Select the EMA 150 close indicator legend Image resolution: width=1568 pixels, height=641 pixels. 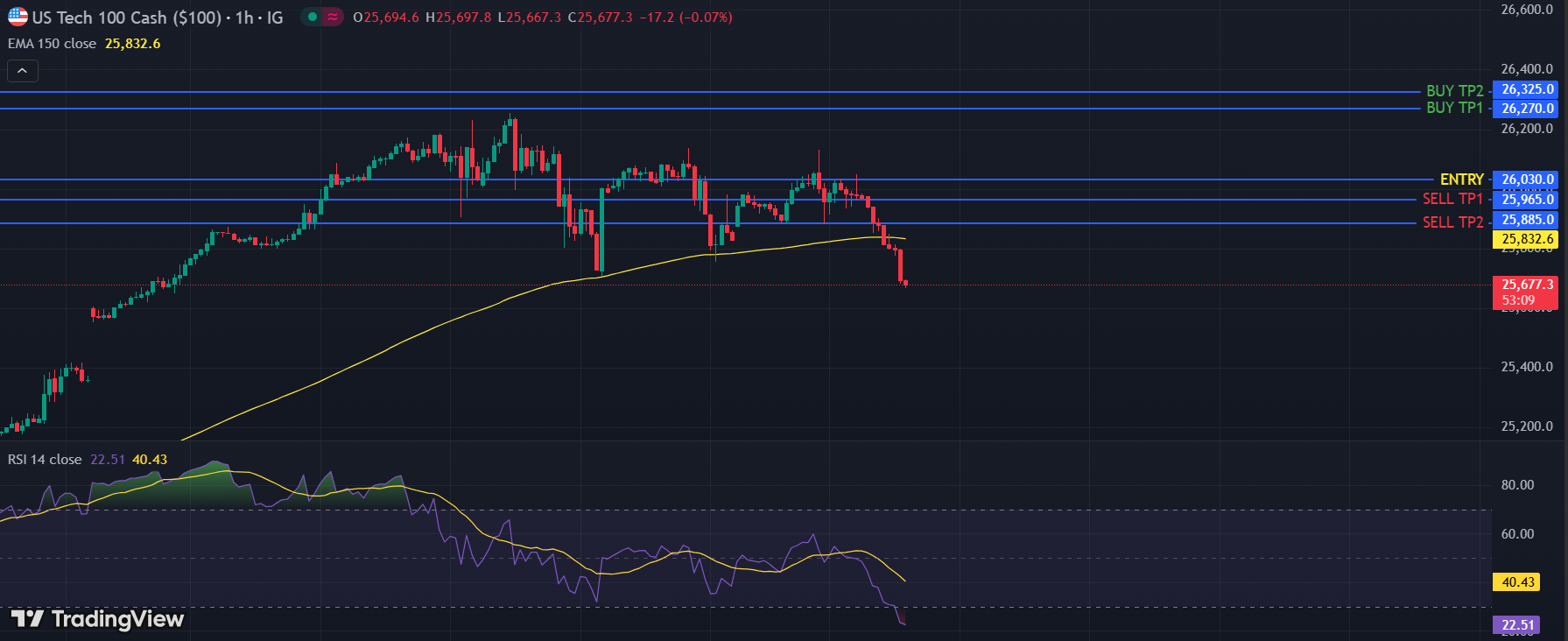(x=53, y=44)
